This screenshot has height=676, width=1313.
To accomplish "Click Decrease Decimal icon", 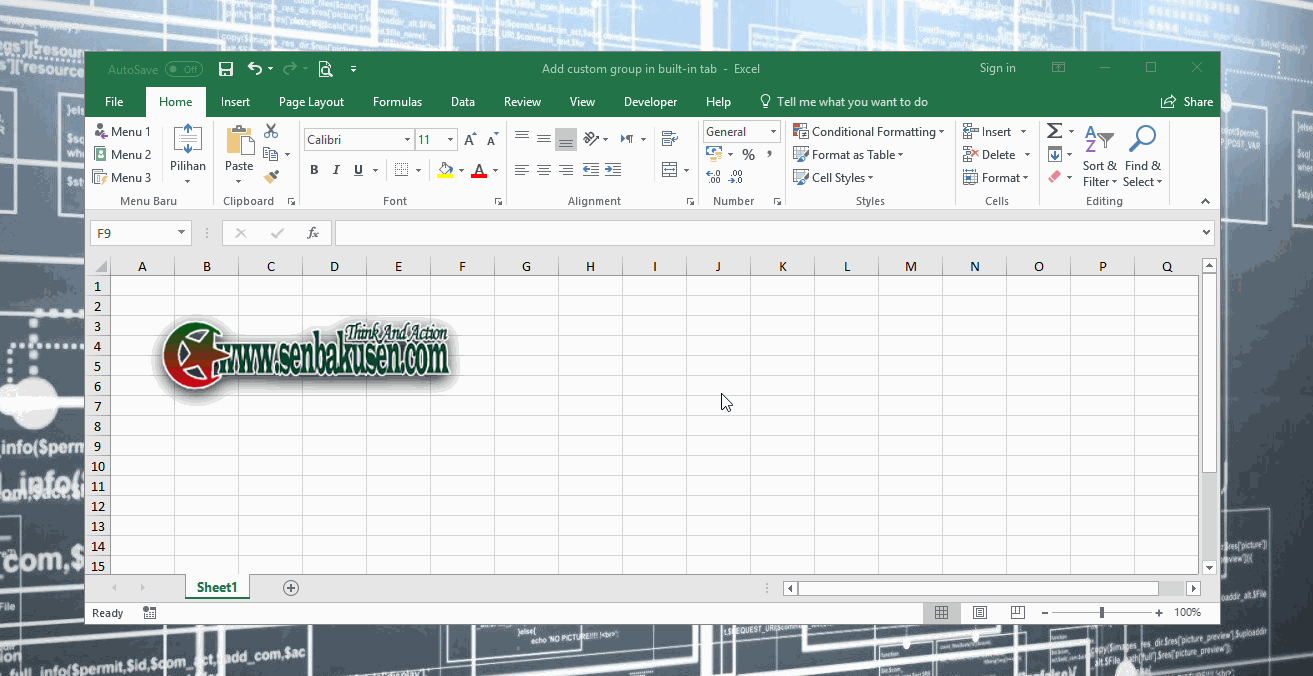I will 736,177.
